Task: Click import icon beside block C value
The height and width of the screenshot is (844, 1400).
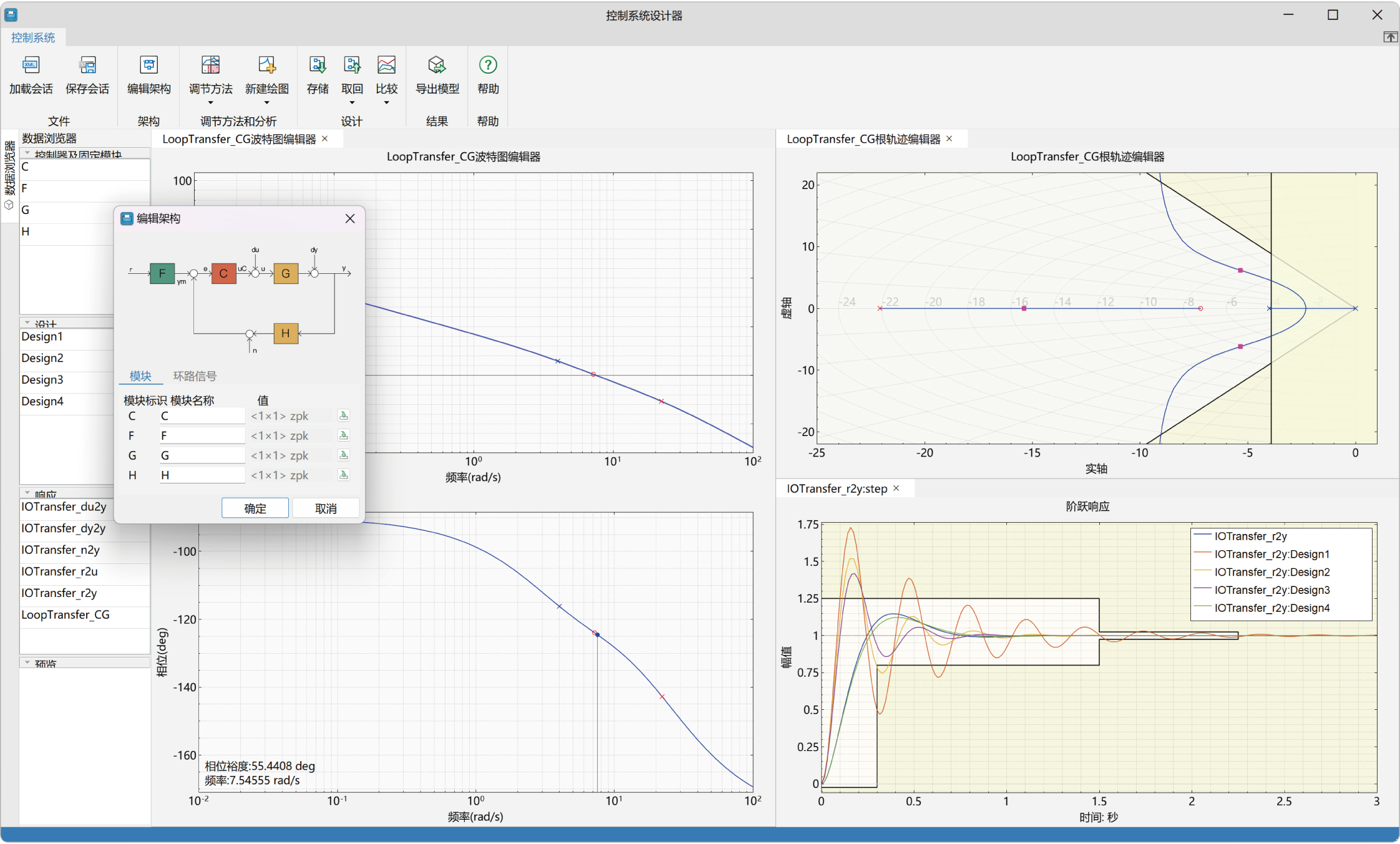Action: click(343, 415)
